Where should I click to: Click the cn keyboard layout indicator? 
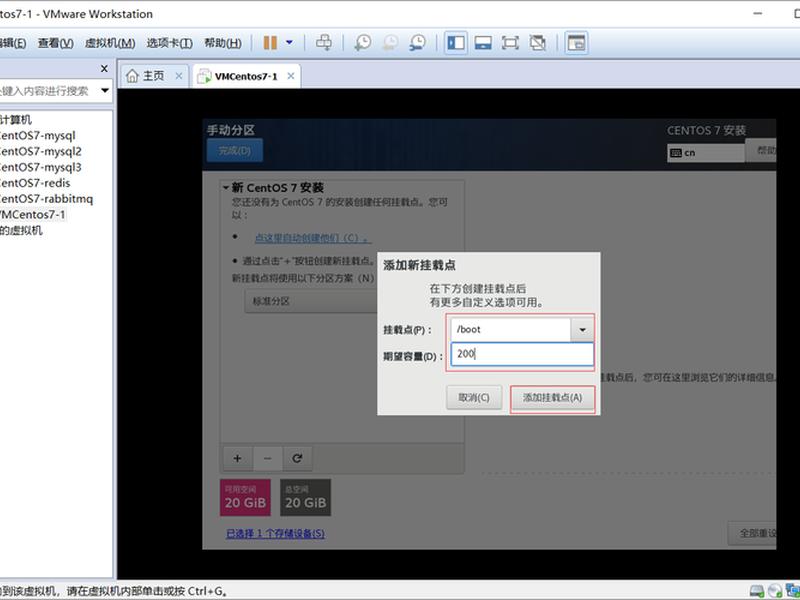pos(706,153)
